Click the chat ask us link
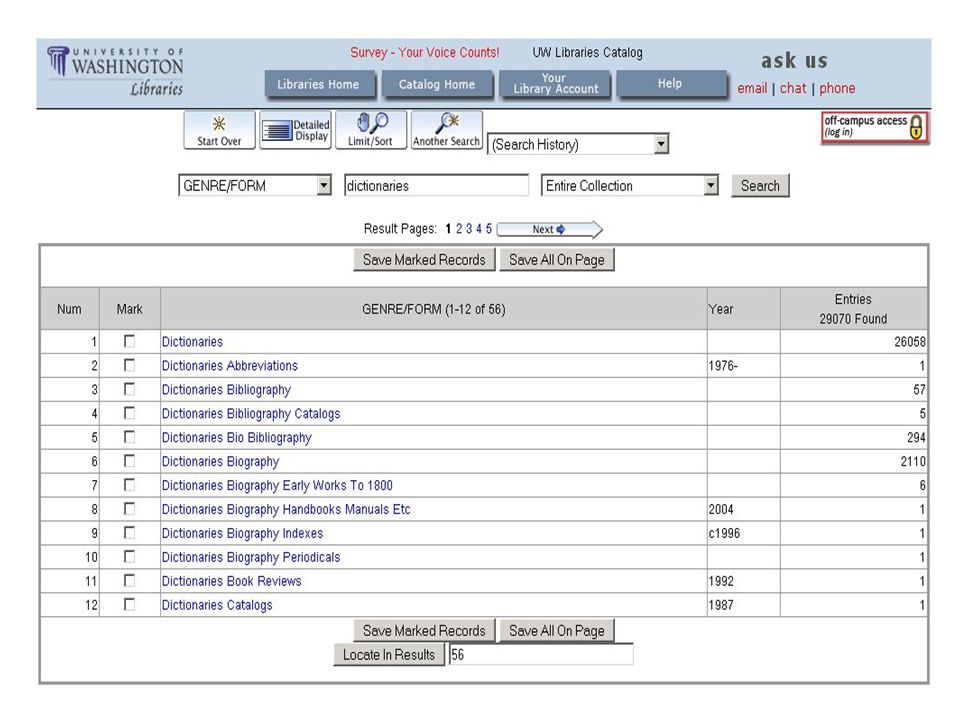Viewport: 960px width, 720px height. click(x=793, y=88)
